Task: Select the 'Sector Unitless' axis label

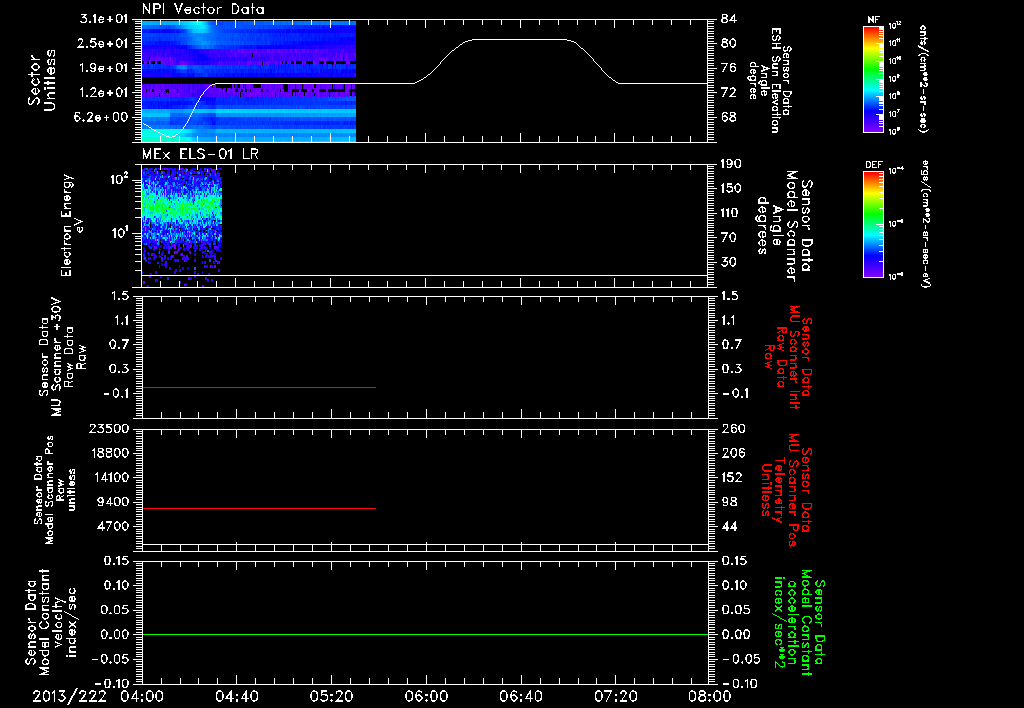Action: click(42, 81)
